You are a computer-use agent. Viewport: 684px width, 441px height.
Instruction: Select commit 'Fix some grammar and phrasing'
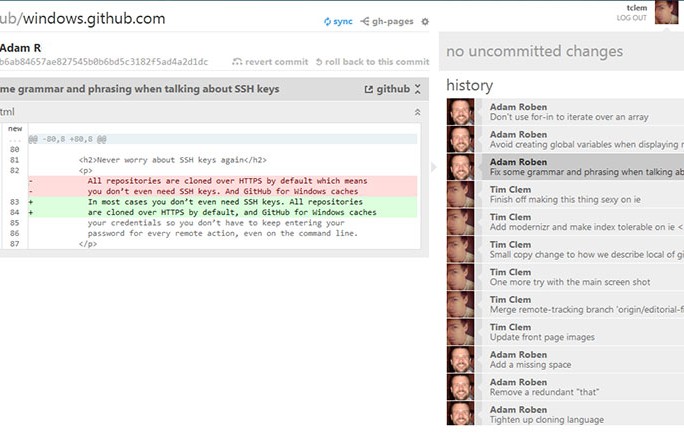click(x=565, y=167)
